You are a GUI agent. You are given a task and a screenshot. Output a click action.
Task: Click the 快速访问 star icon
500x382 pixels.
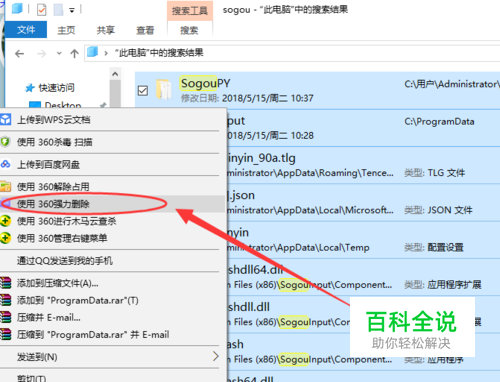(30, 88)
